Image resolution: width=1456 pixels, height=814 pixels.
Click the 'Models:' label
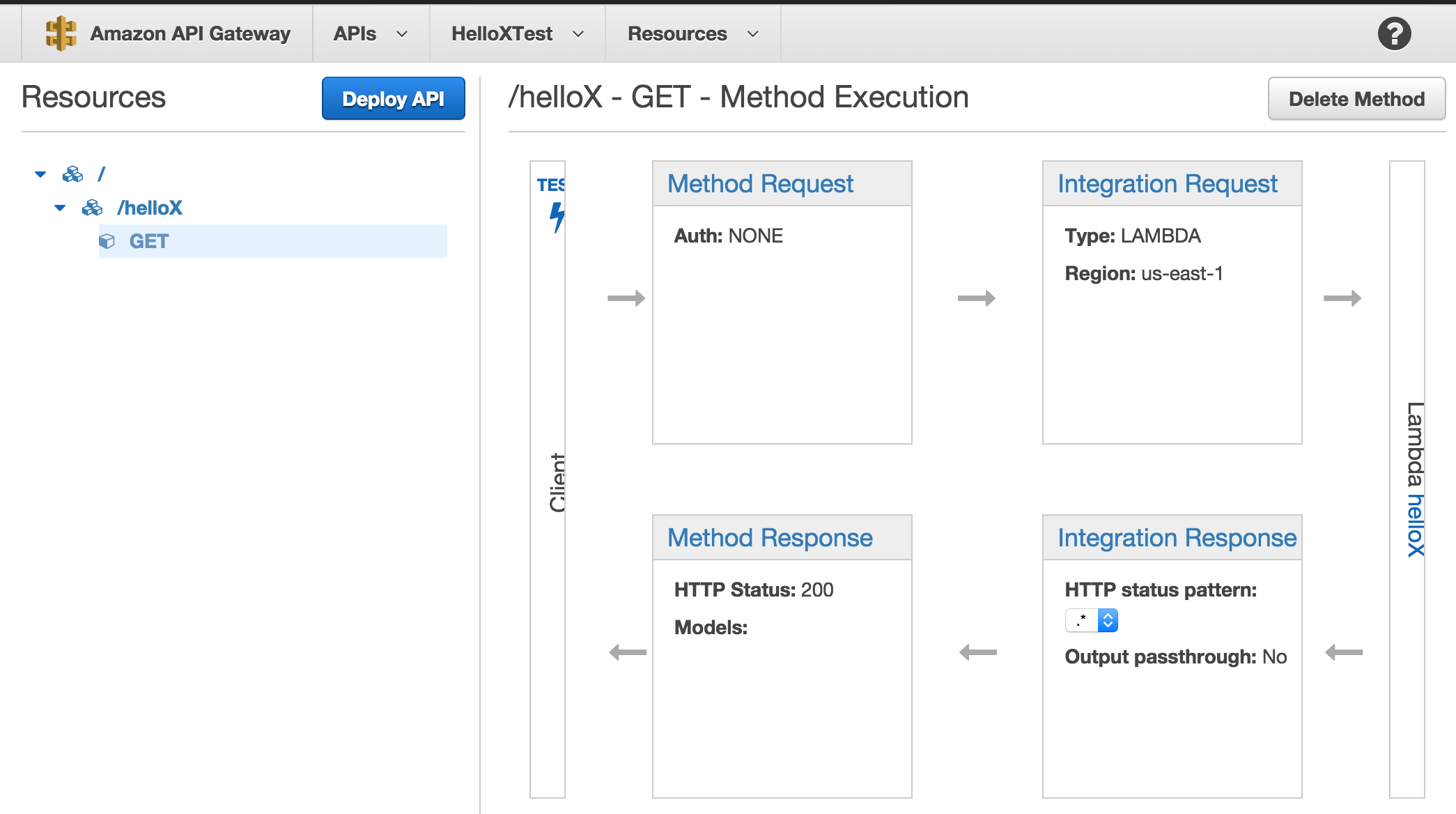click(x=711, y=627)
